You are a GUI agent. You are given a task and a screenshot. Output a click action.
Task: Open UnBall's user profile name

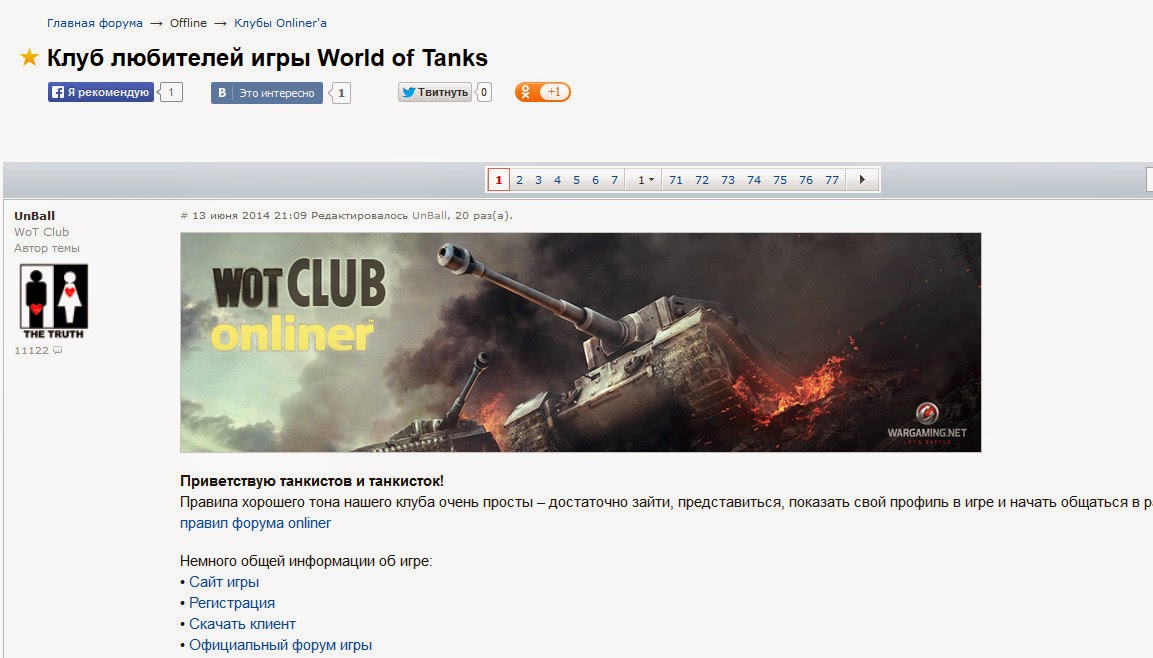coord(35,215)
